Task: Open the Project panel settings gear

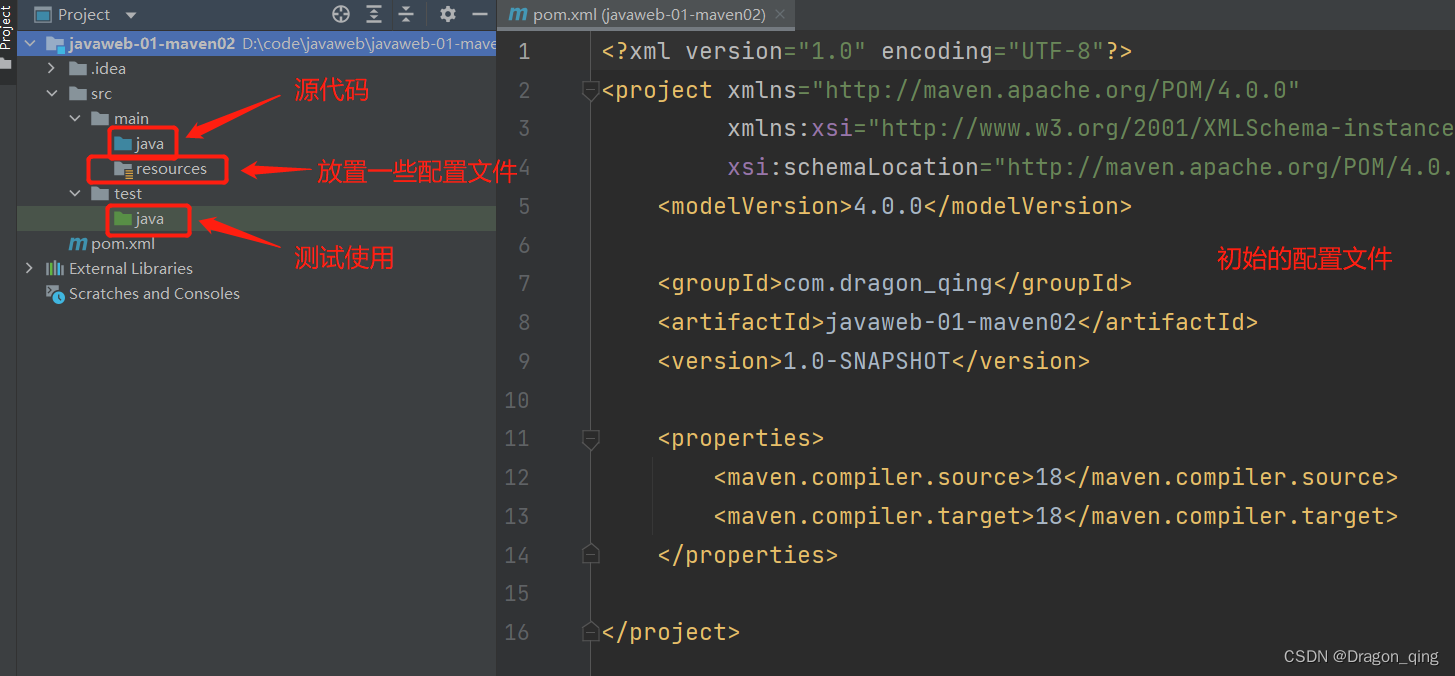Action: [x=448, y=14]
